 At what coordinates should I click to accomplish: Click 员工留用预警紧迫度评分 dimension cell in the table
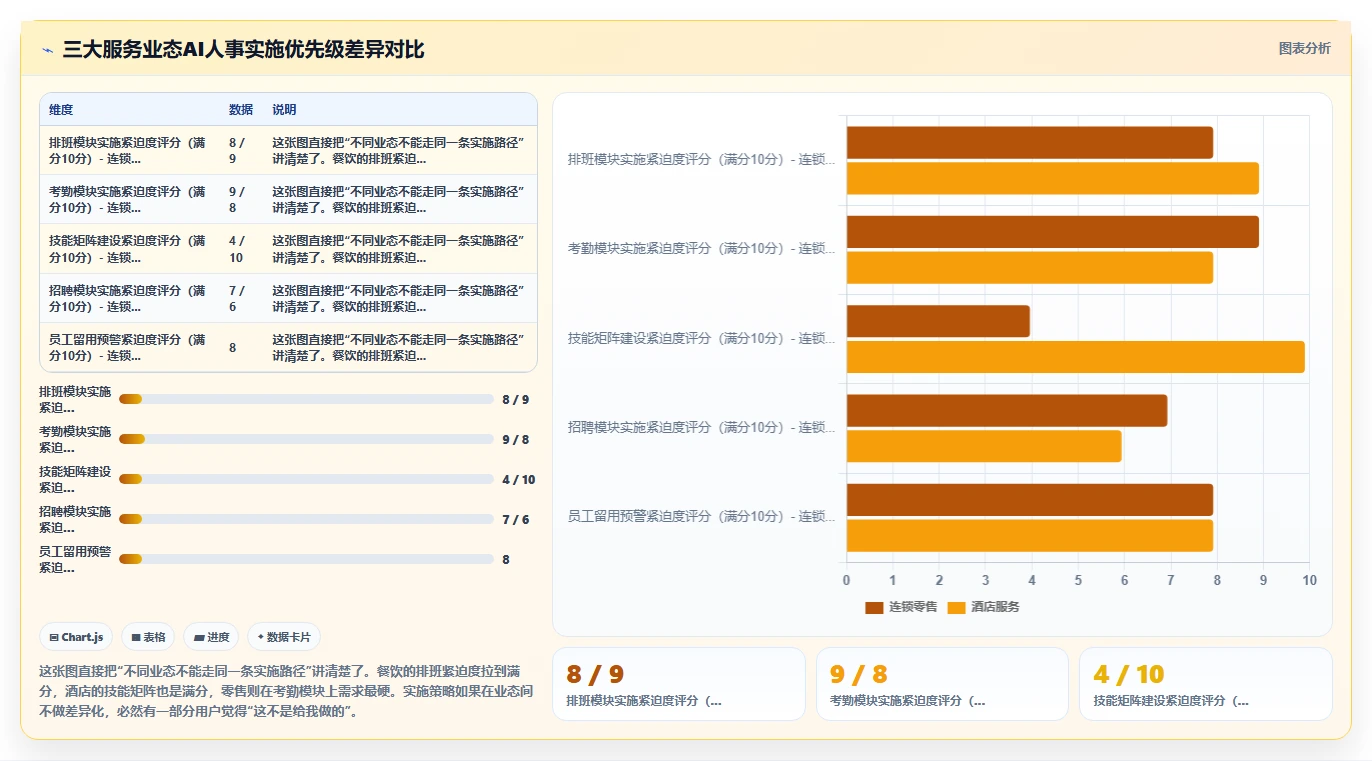tap(129, 348)
